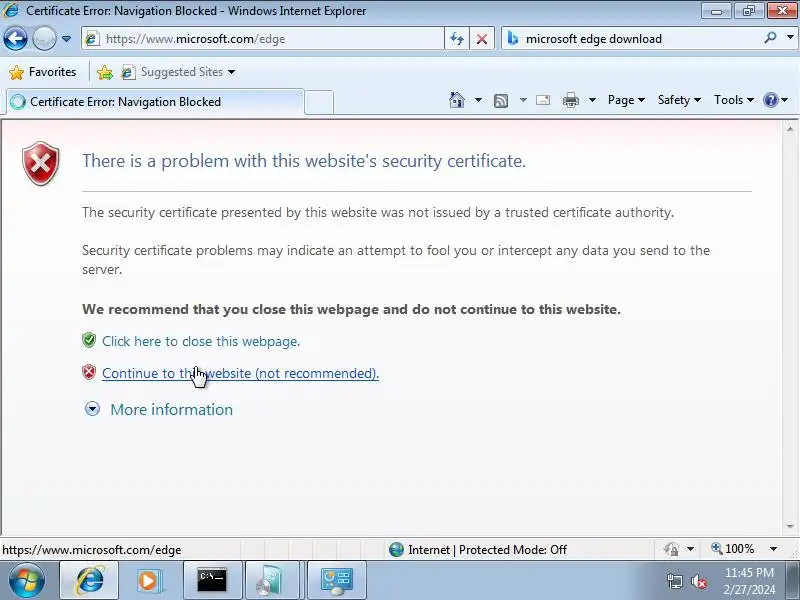Screen dimensions: 800x600
Task: Open Windows Media Player from taskbar
Action: pos(149,580)
